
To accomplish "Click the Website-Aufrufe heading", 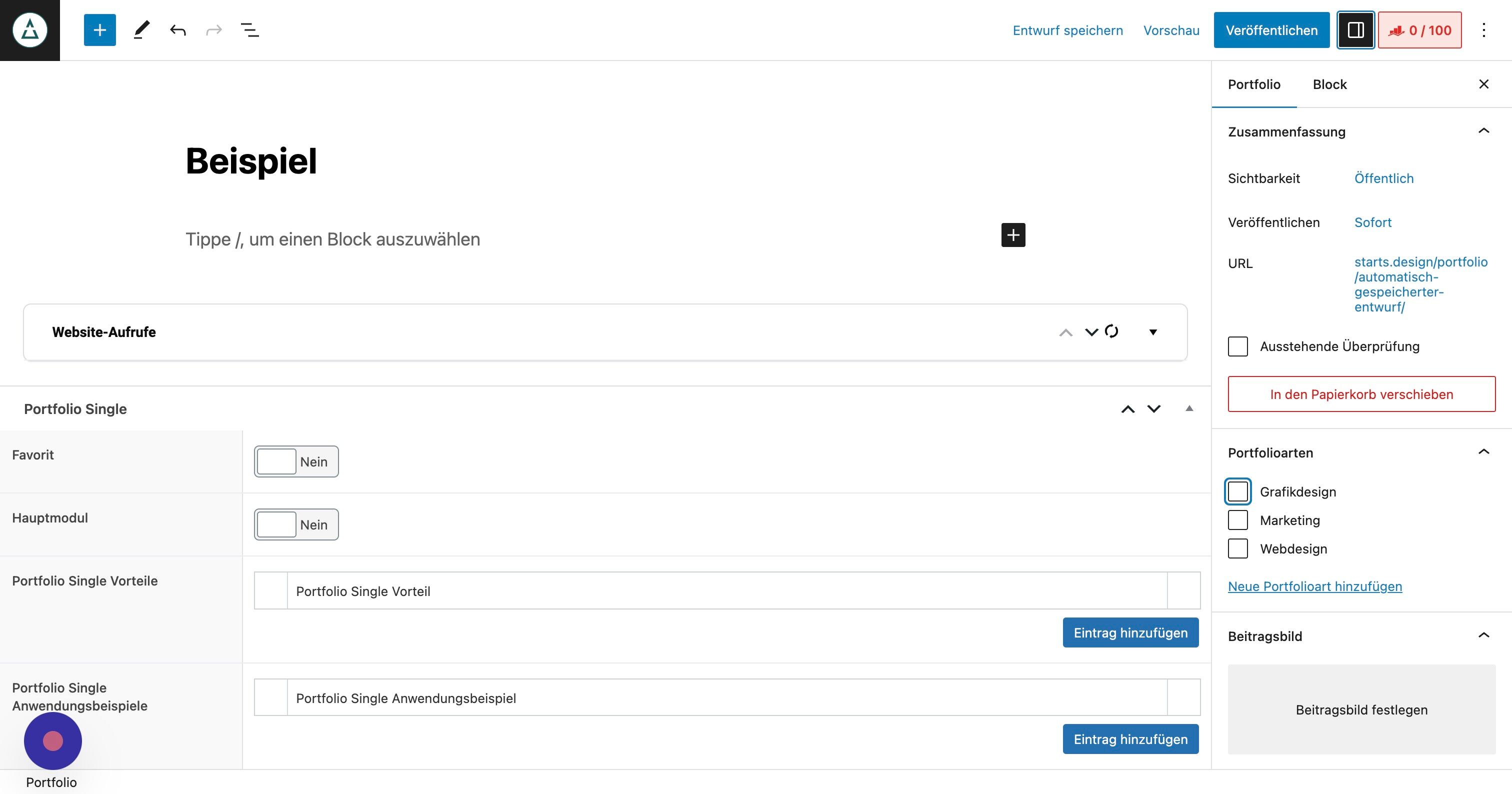I will [104, 332].
